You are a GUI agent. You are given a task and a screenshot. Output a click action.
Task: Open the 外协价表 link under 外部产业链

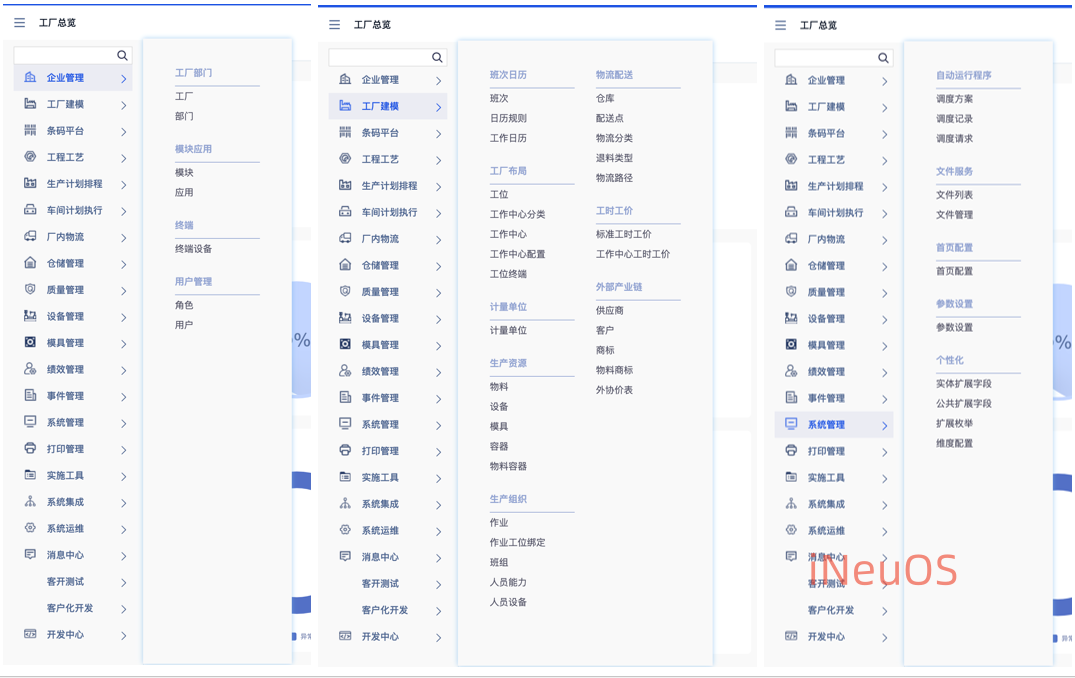[x=614, y=390]
